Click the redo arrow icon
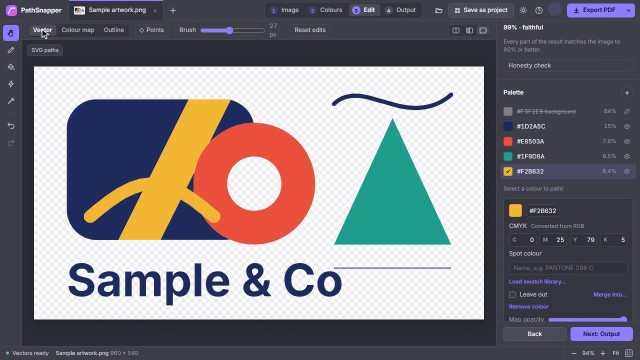 pos(11,143)
